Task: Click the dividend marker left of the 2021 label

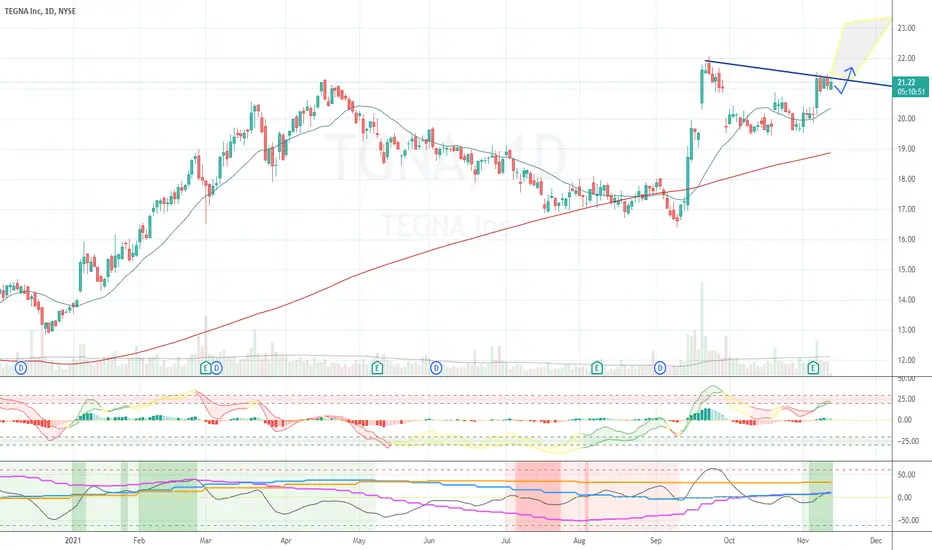Action: pyautogui.click(x=21, y=368)
